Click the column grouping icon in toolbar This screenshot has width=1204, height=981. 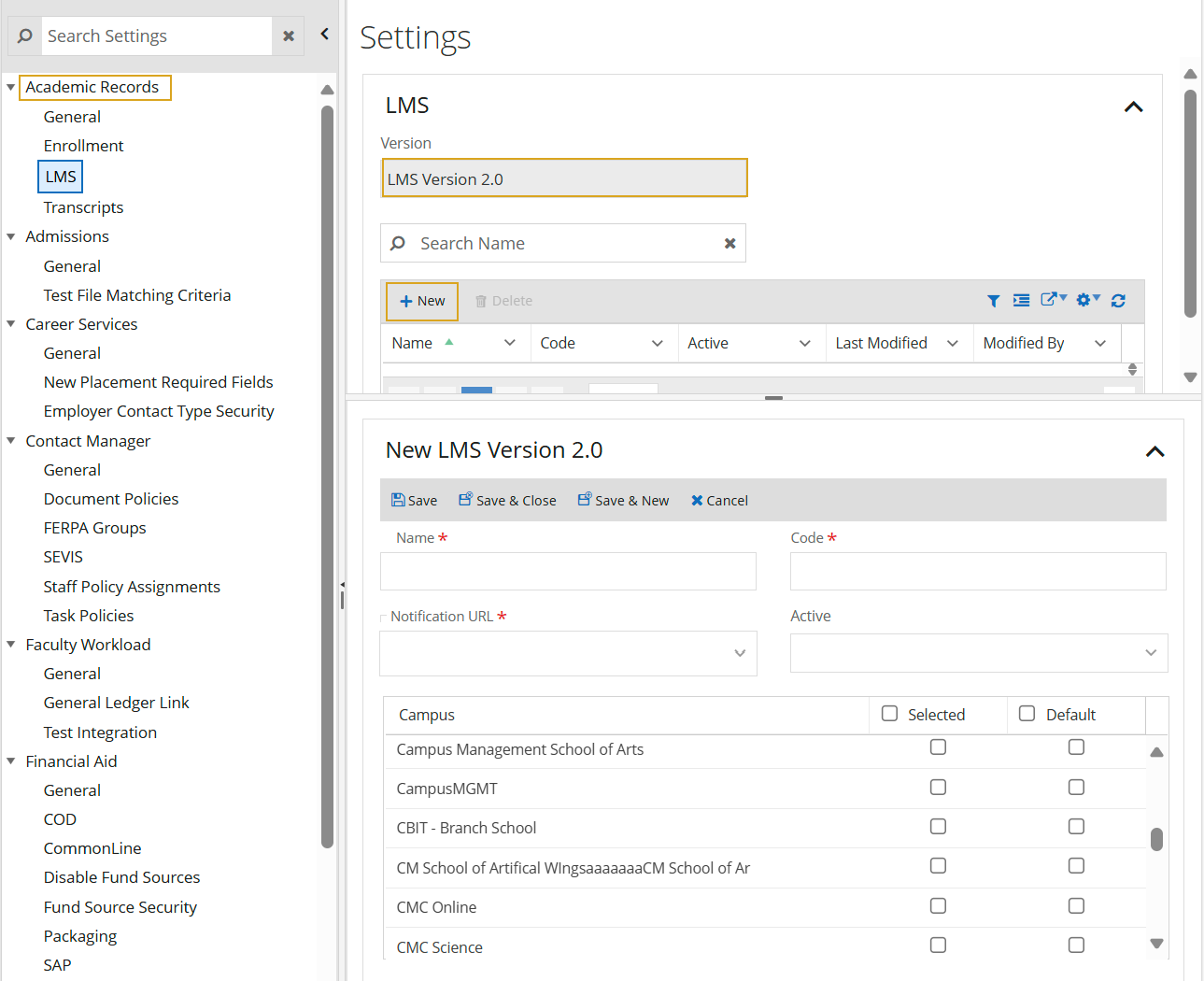point(1021,301)
